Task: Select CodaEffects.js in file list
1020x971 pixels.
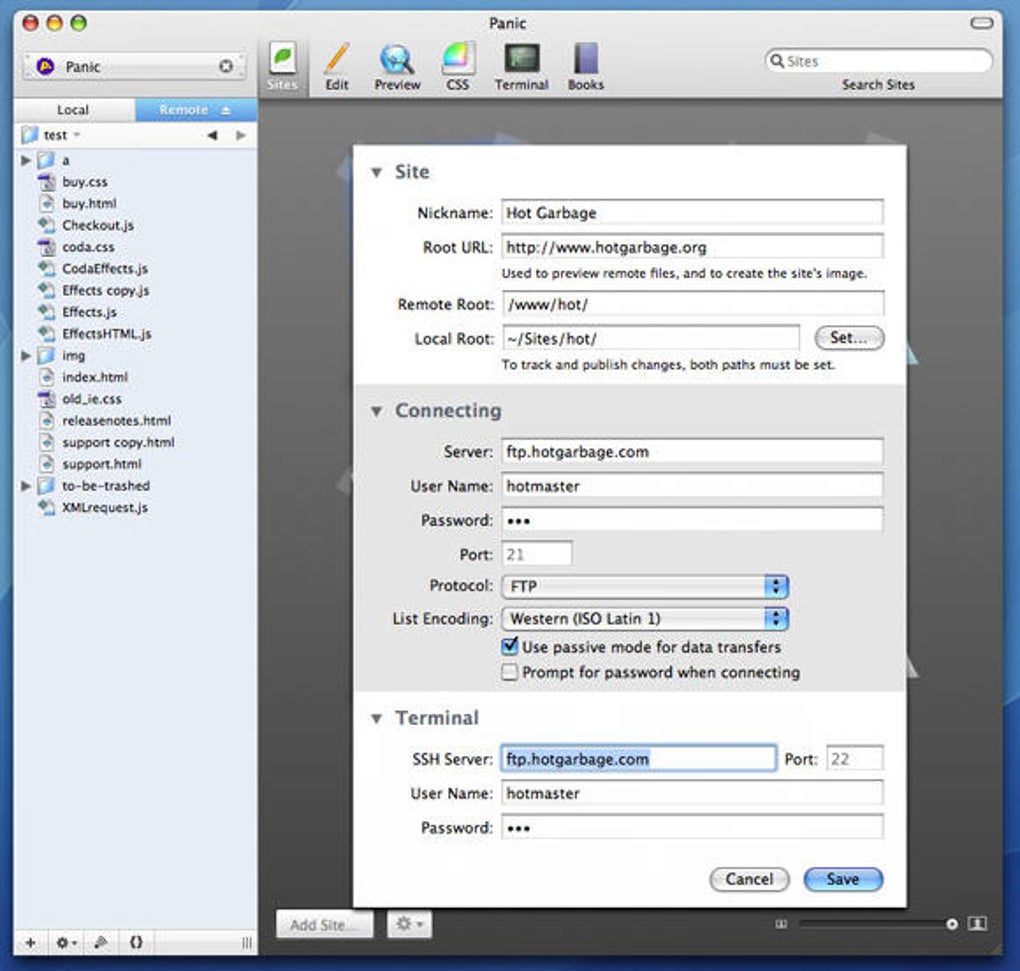Action: click(x=105, y=269)
